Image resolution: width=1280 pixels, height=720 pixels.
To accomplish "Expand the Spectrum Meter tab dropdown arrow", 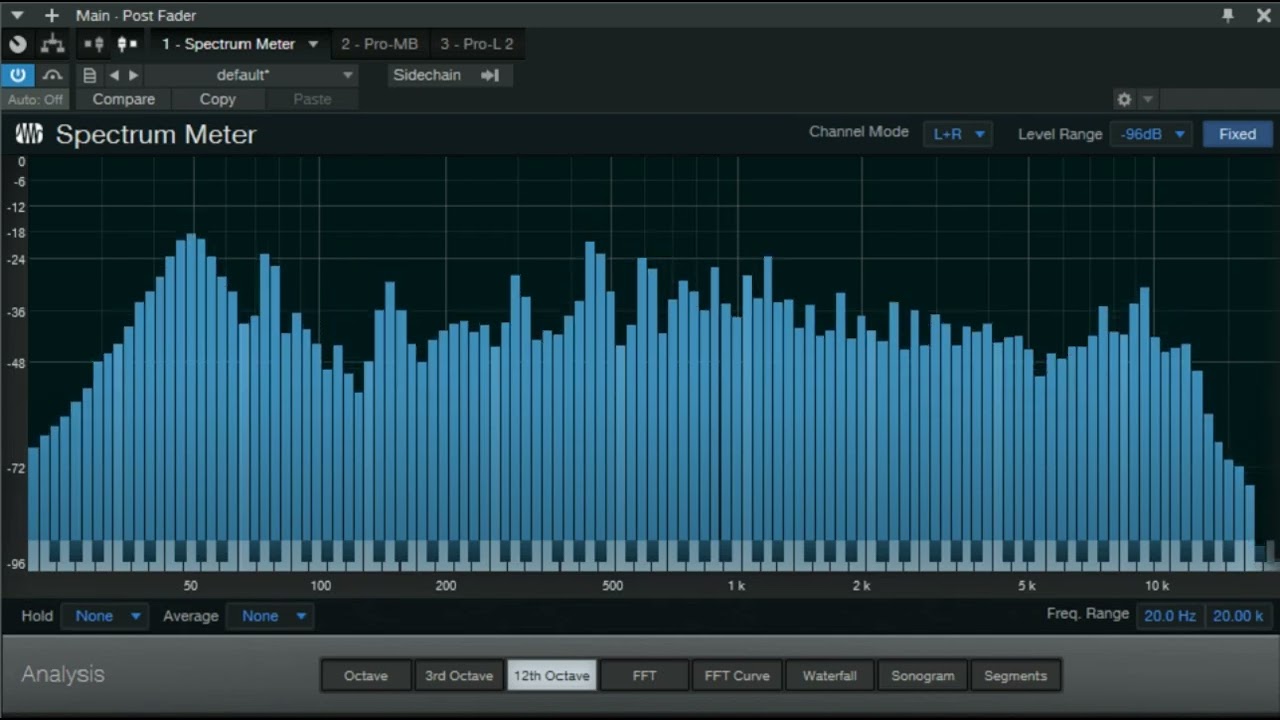I will [x=313, y=44].
